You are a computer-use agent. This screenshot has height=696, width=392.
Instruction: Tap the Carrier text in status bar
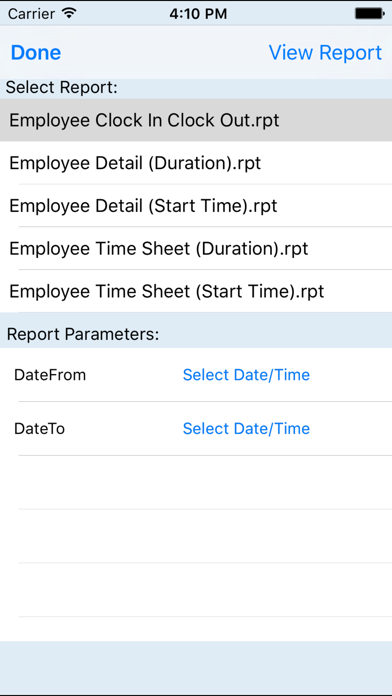(33, 13)
